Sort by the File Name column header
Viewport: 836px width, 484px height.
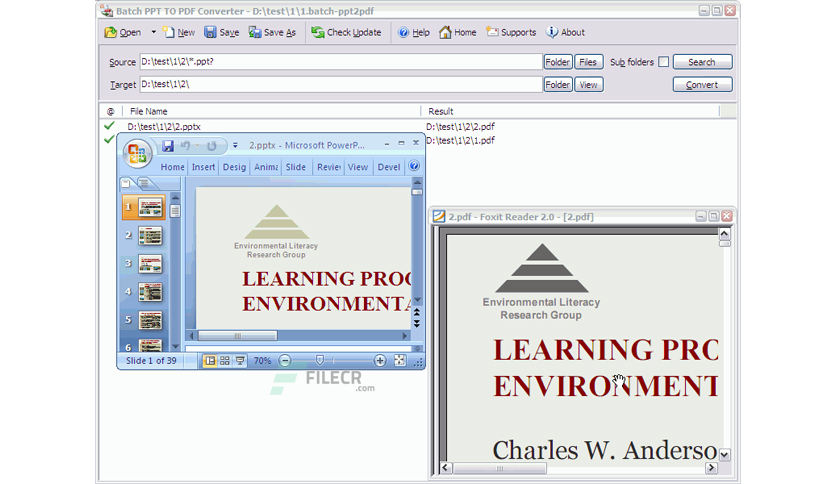tap(271, 111)
